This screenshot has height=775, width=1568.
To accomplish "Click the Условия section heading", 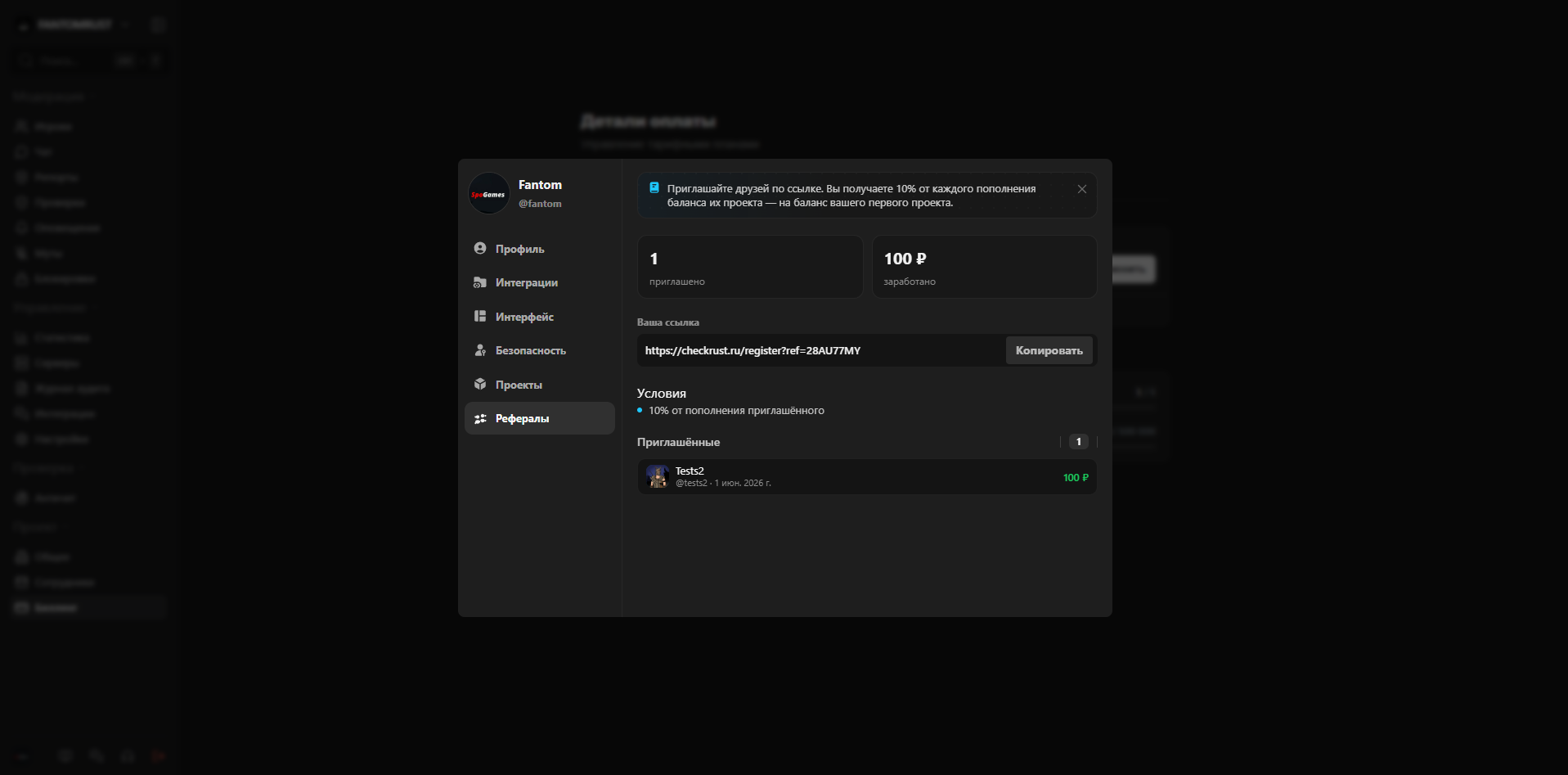I will [x=662, y=393].
